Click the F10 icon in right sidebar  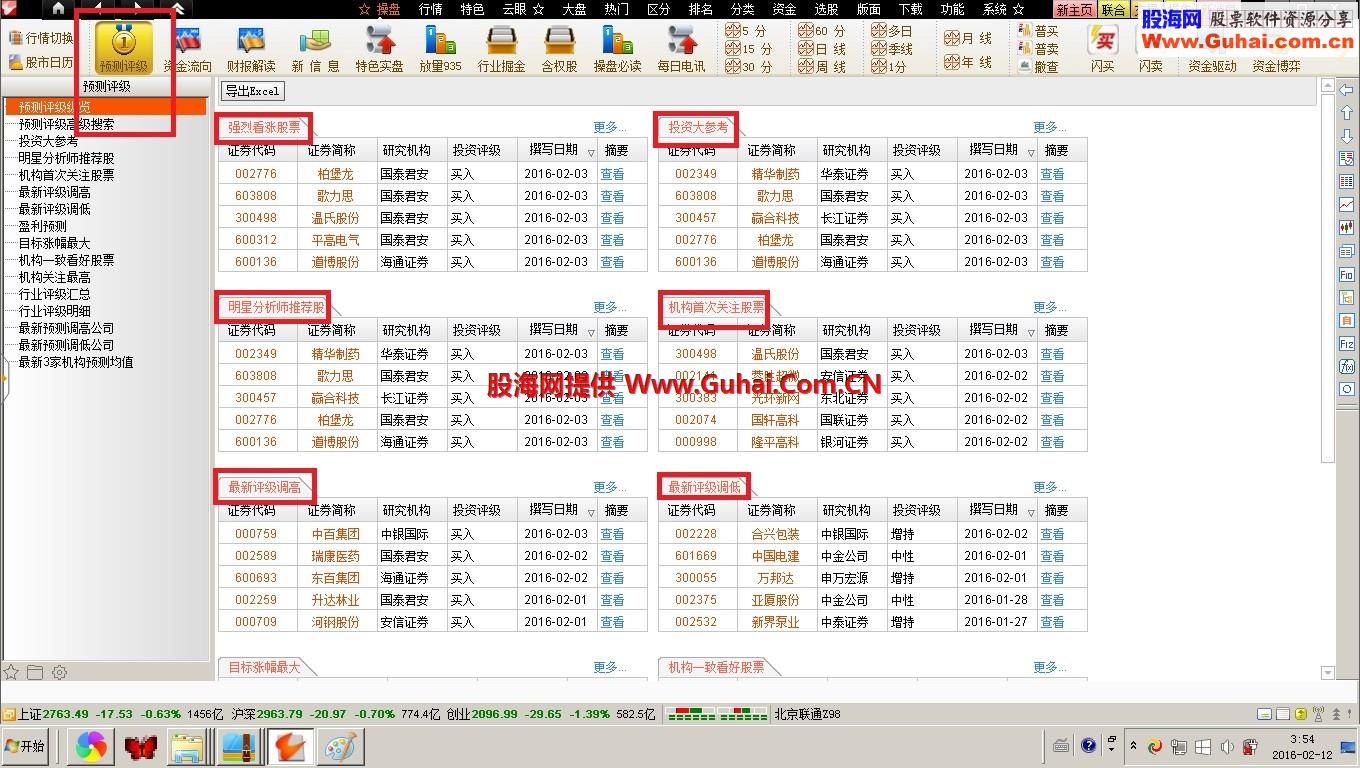tap(1346, 274)
